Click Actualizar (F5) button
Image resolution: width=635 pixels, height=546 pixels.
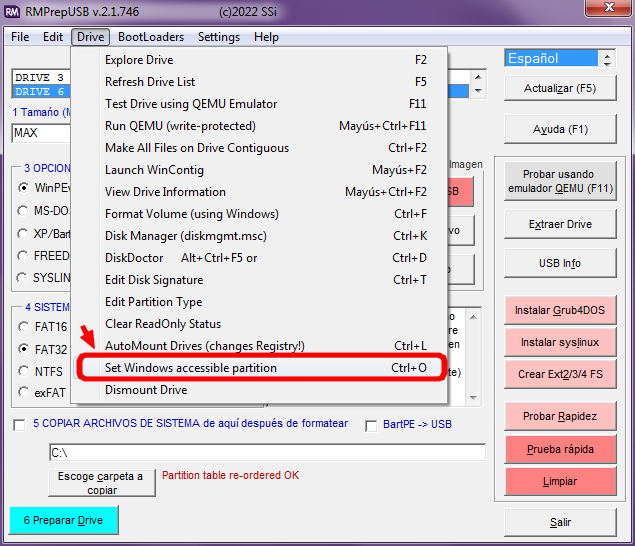[560, 88]
